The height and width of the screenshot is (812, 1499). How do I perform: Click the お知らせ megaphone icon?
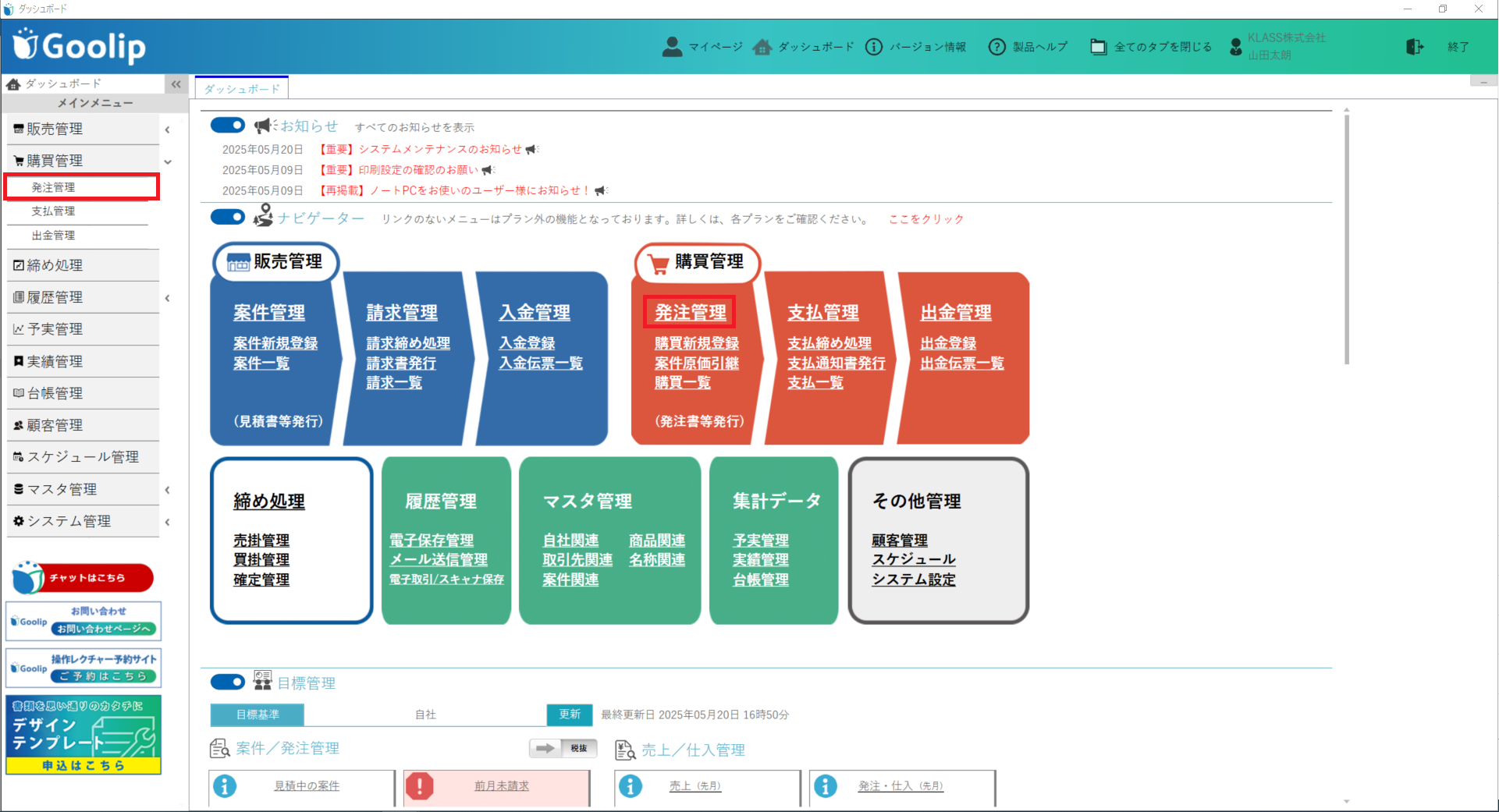tap(265, 126)
